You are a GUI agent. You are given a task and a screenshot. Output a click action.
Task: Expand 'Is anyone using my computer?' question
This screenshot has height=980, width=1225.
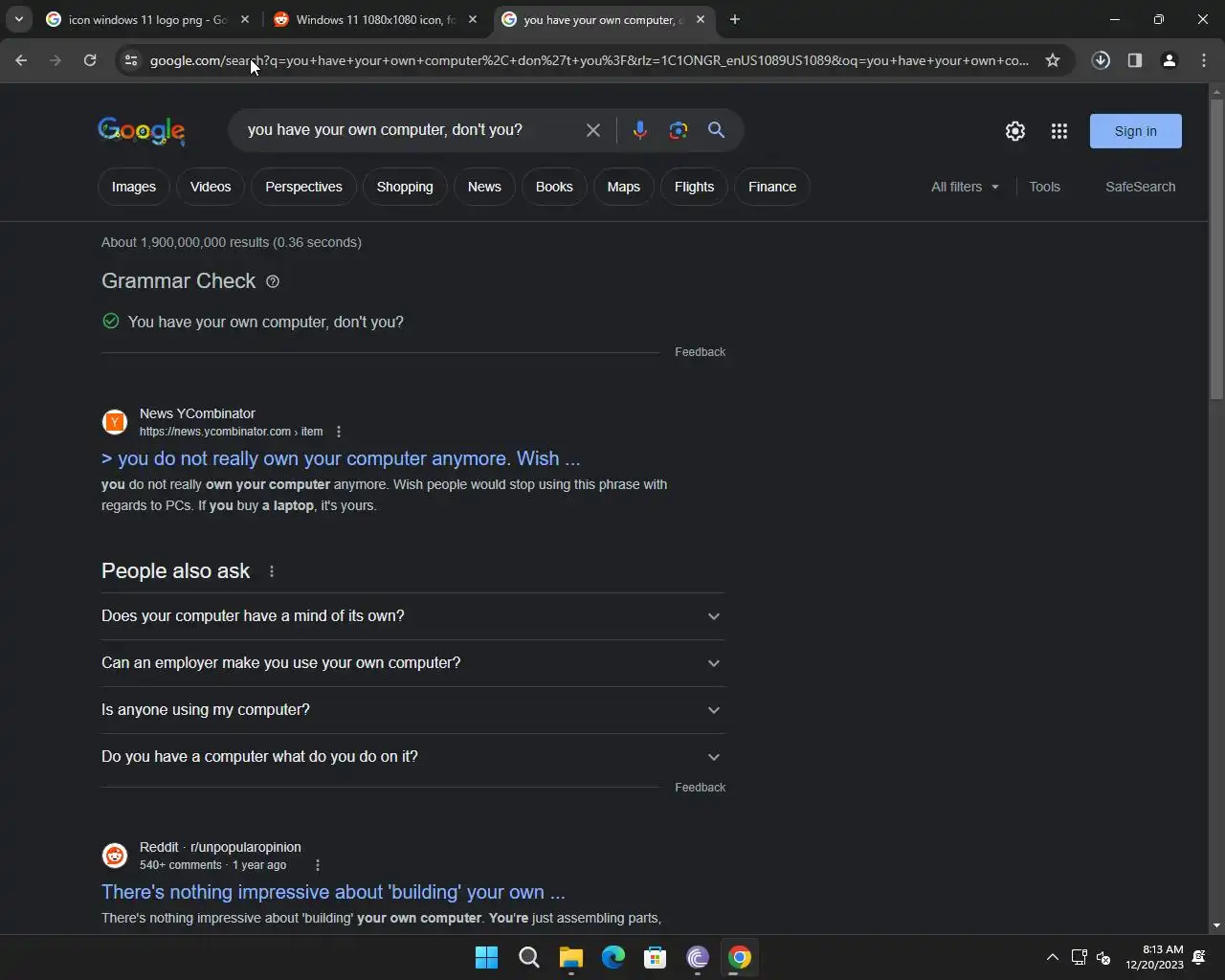click(x=412, y=710)
